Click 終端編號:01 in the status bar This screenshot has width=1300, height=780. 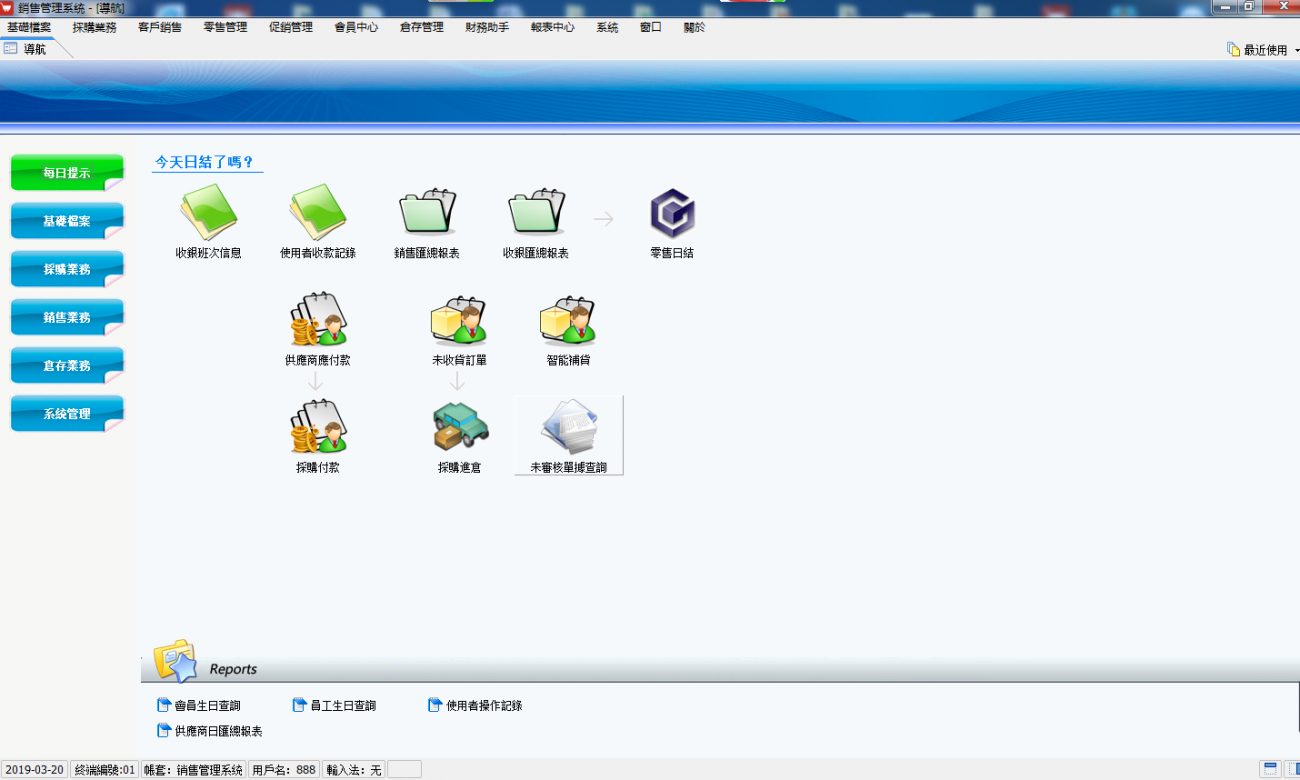105,770
